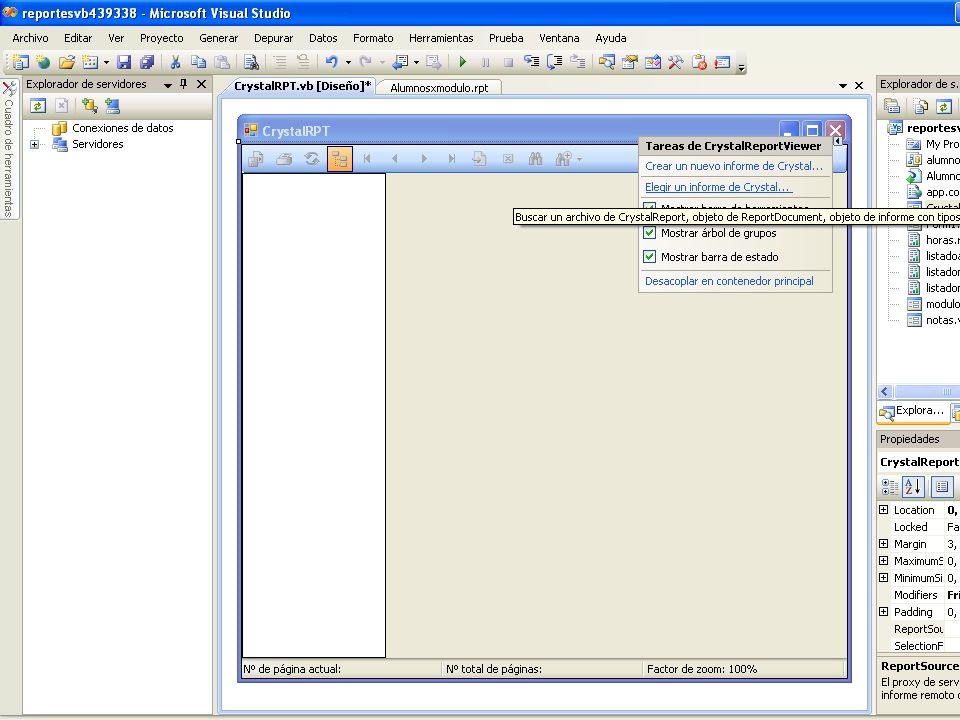The image size is (960, 720).
Task: Toggle auto-hide pin on Explorador de servidores
Action: pos(184,84)
